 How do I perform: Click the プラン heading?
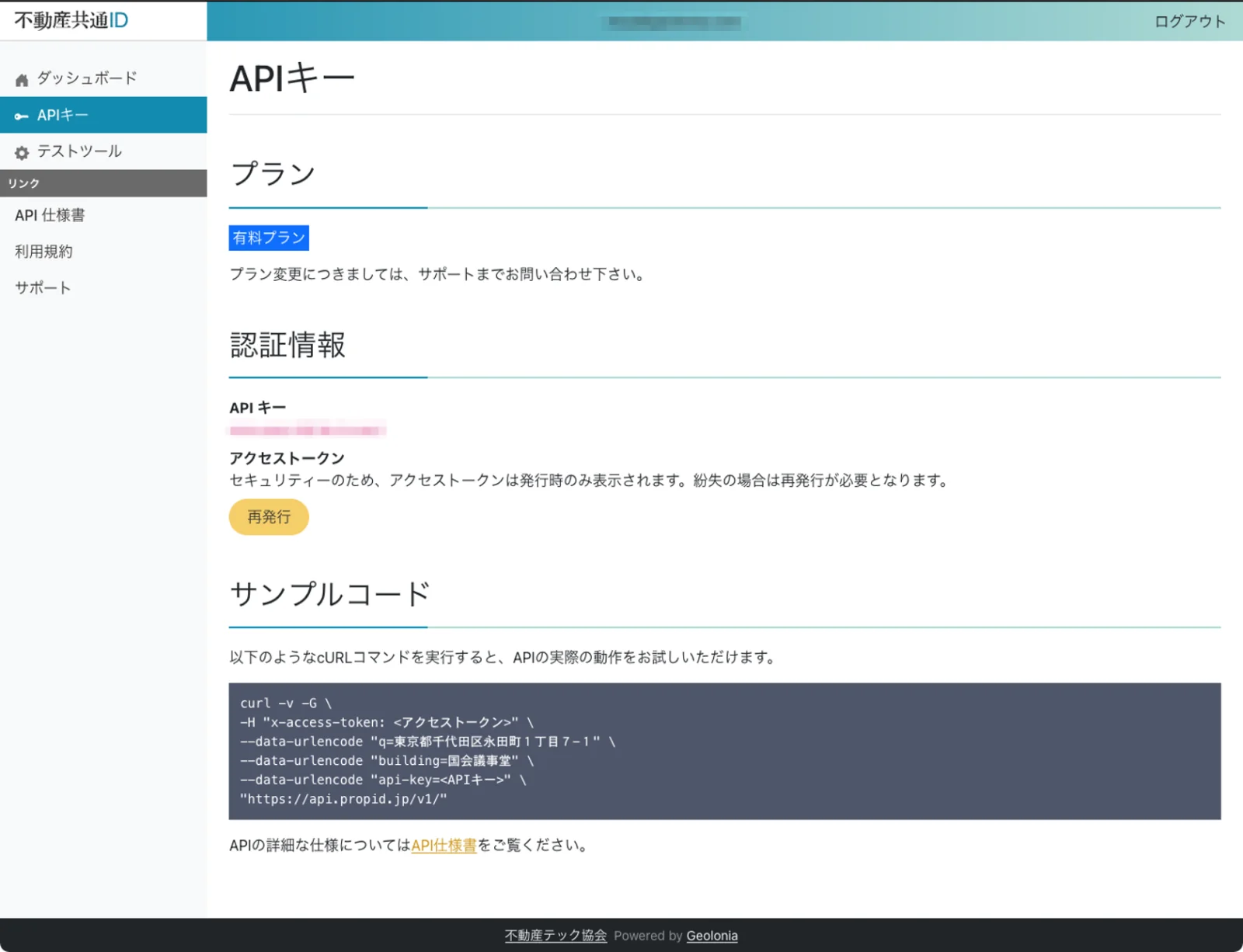273,173
